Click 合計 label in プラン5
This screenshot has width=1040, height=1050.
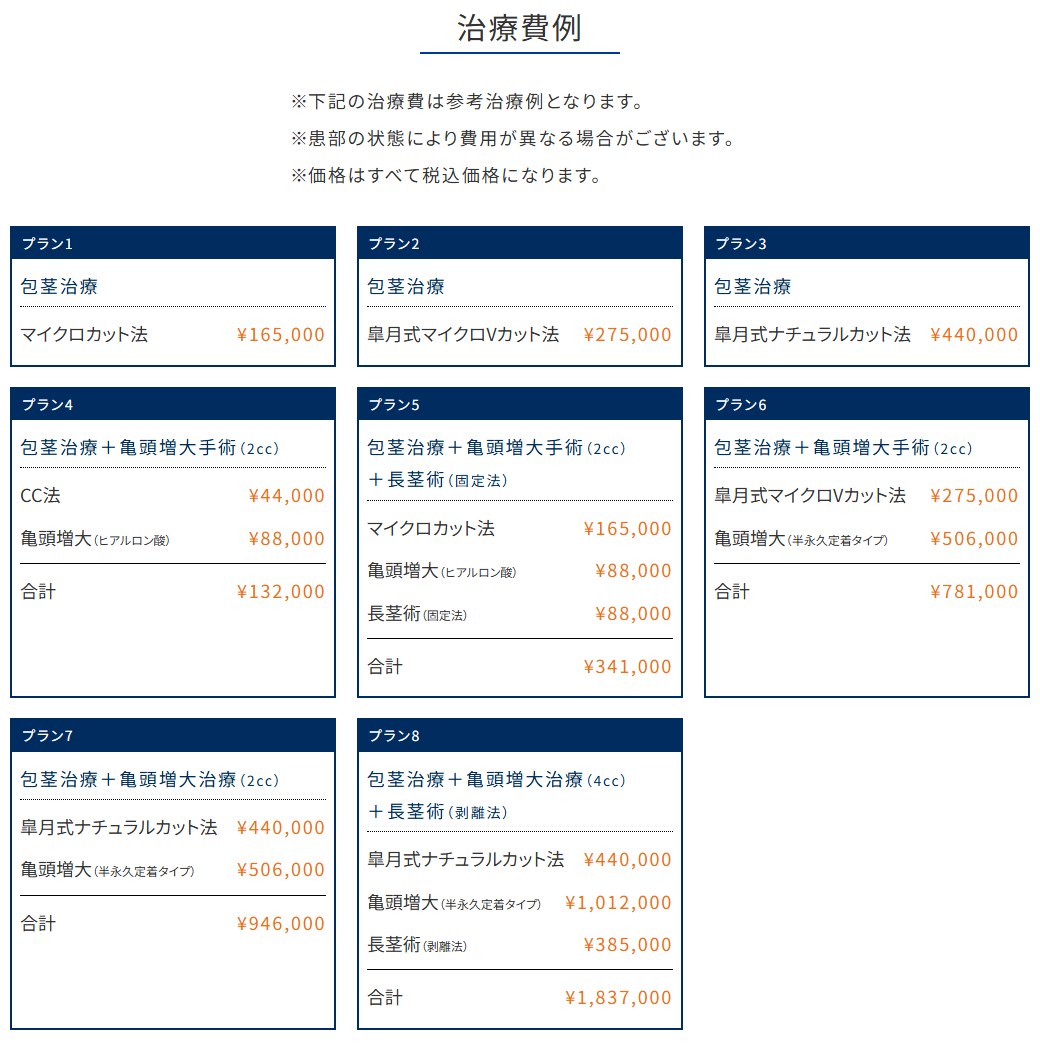pos(385,666)
